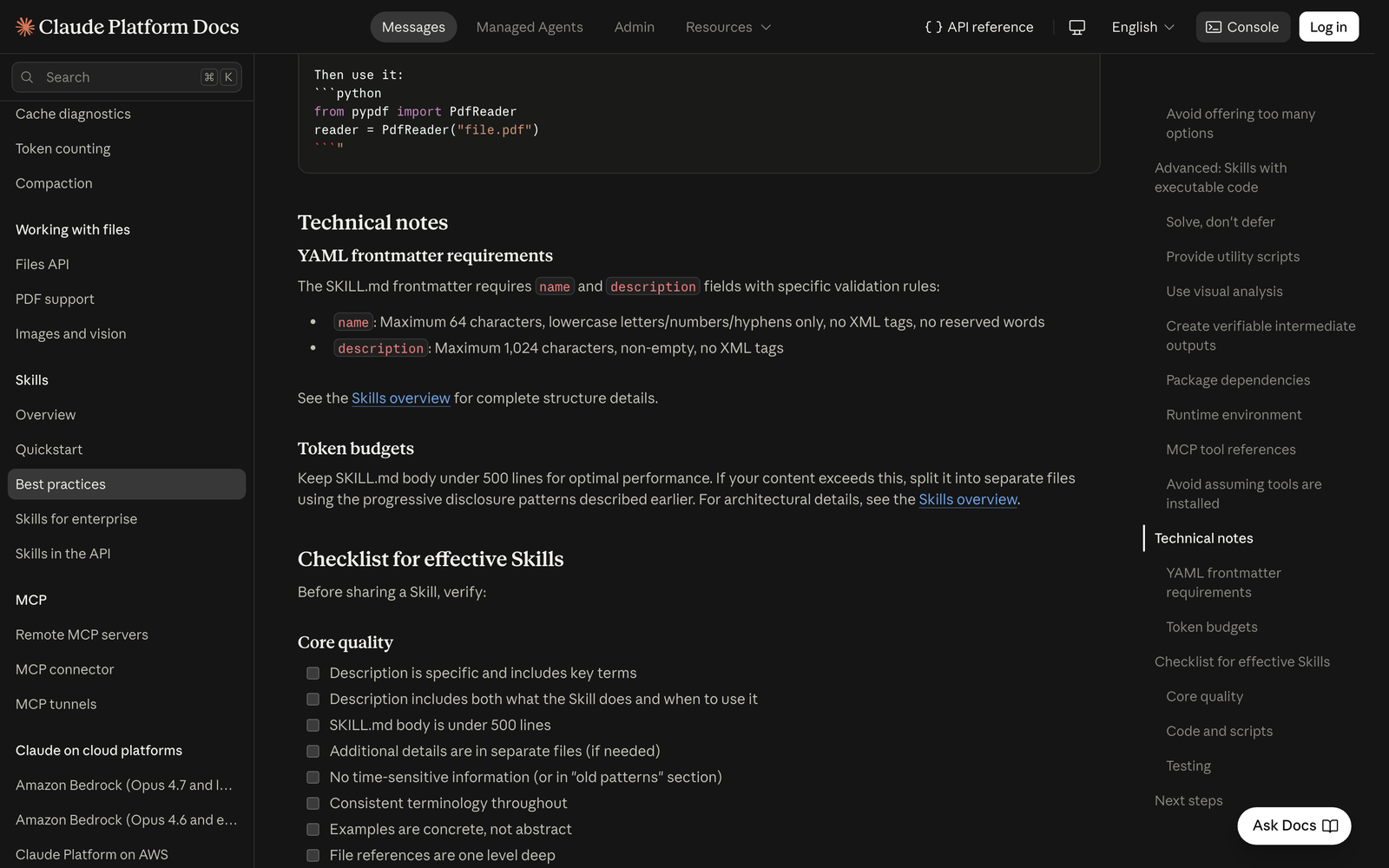Click the book icon in Ask Docs
This screenshot has width=1389, height=868.
(x=1330, y=825)
